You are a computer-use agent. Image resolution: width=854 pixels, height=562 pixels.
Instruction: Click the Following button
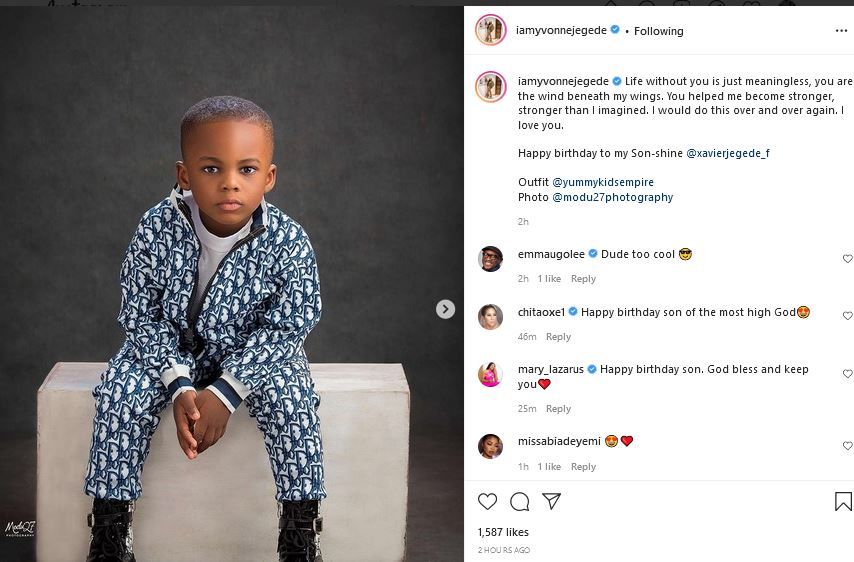[659, 31]
